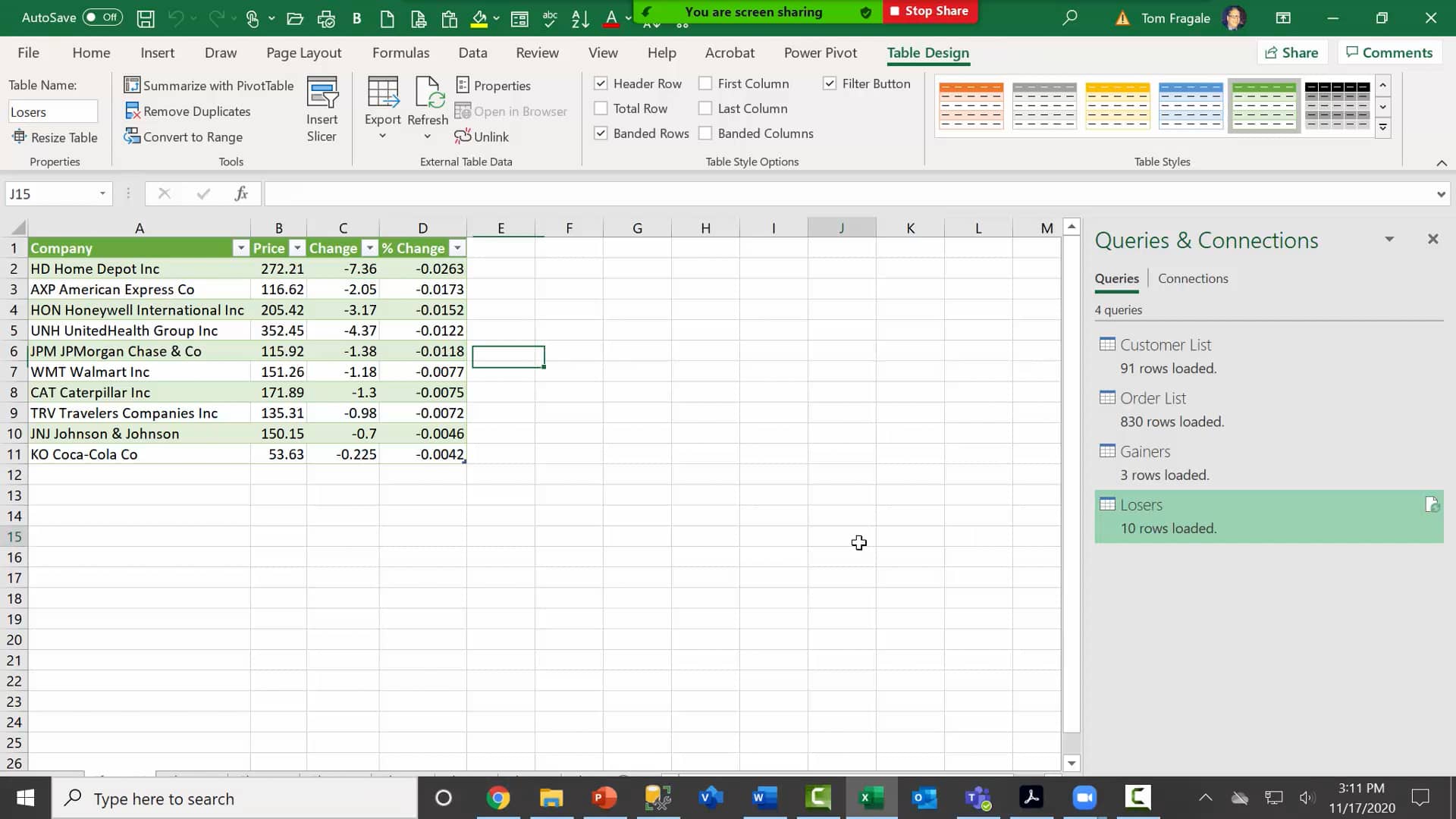Expand the Name Box dropdown arrow
1456x819 pixels.
tap(102, 194)
